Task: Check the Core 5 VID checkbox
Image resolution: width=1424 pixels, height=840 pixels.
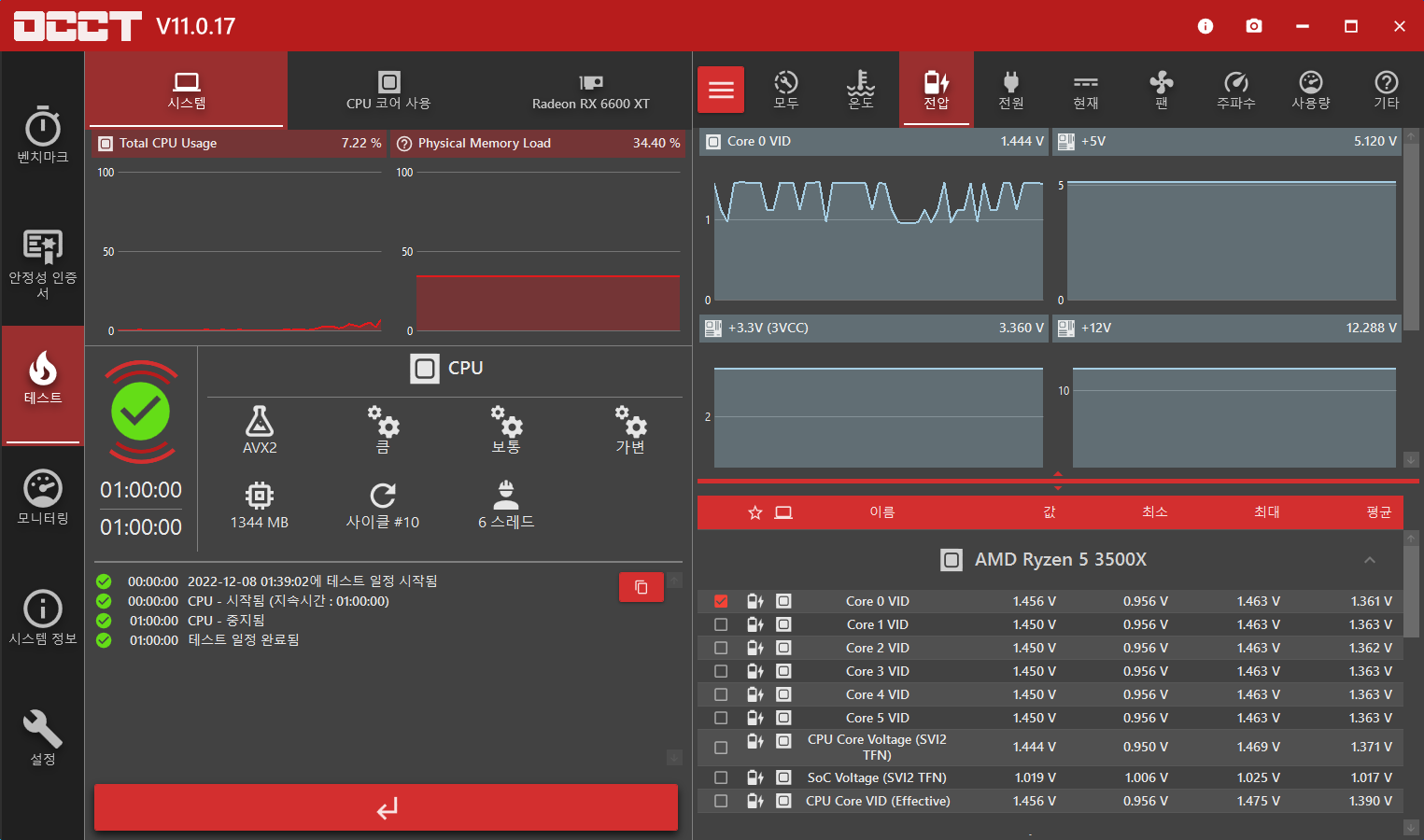Action: (x=721, y=718)
